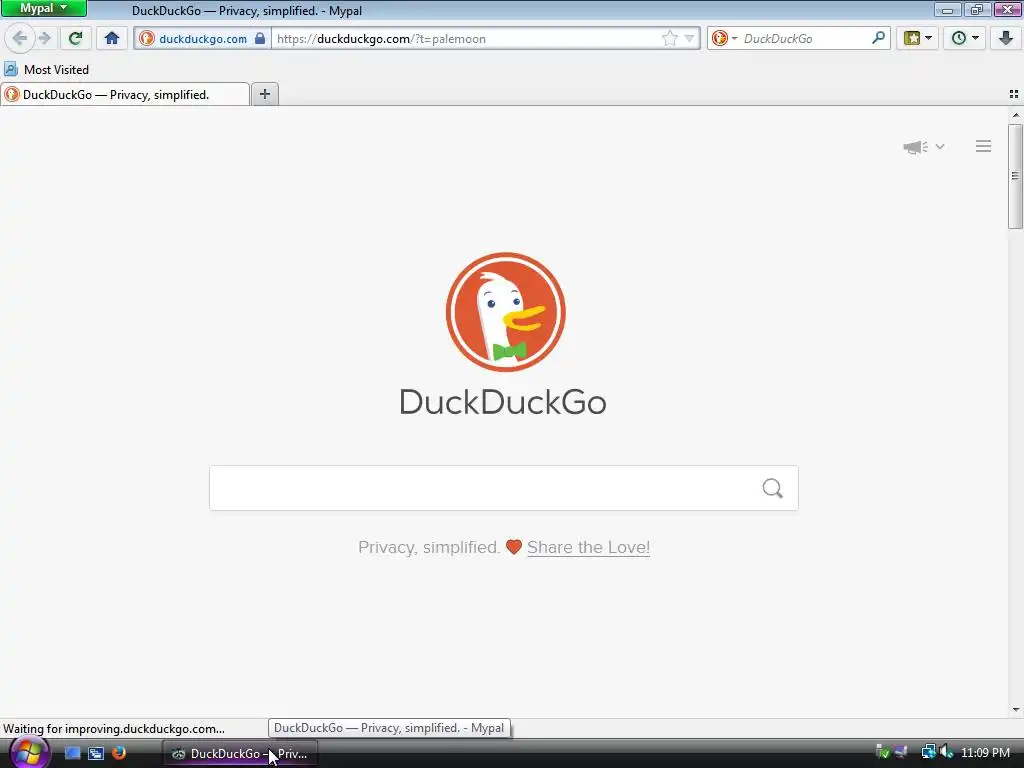Click the DuckDuckGo taskbar button
The height and width of the screenshot is (768, 1024).
240,754
